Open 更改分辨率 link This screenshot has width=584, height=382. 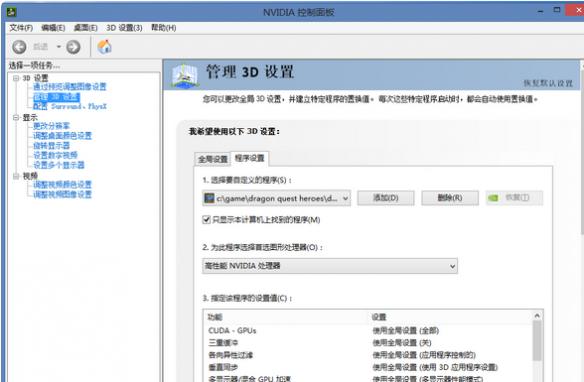tap(51, 126)
